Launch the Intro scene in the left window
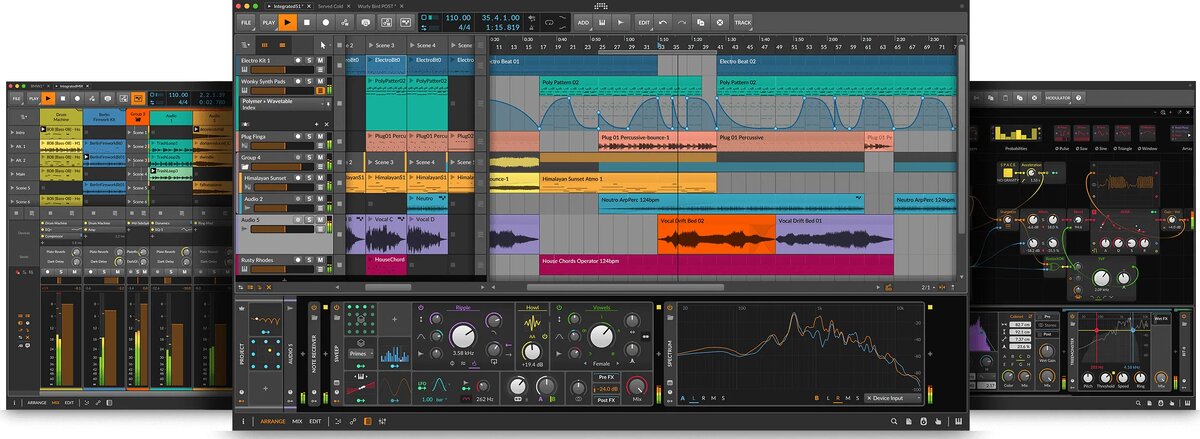Screen dimensions: 1200x439 [12, 132]
